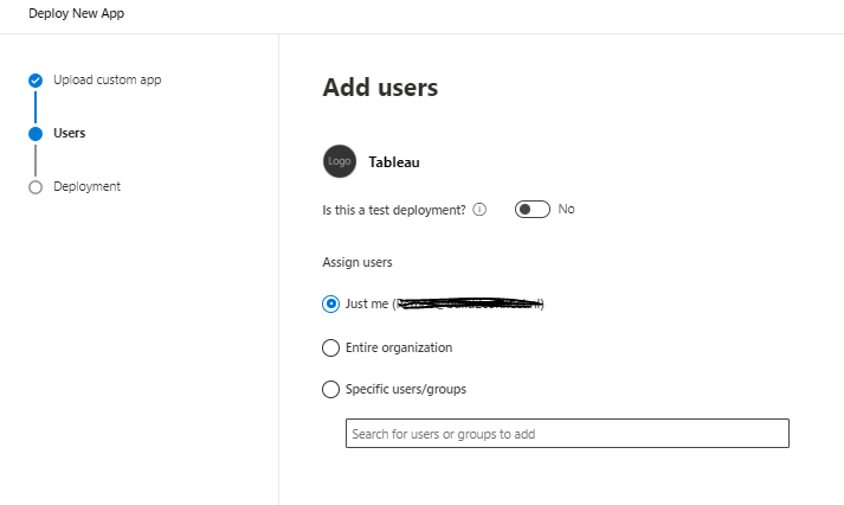
Task: Select the Specific users/groups radio option
Action: click(331, 390)
